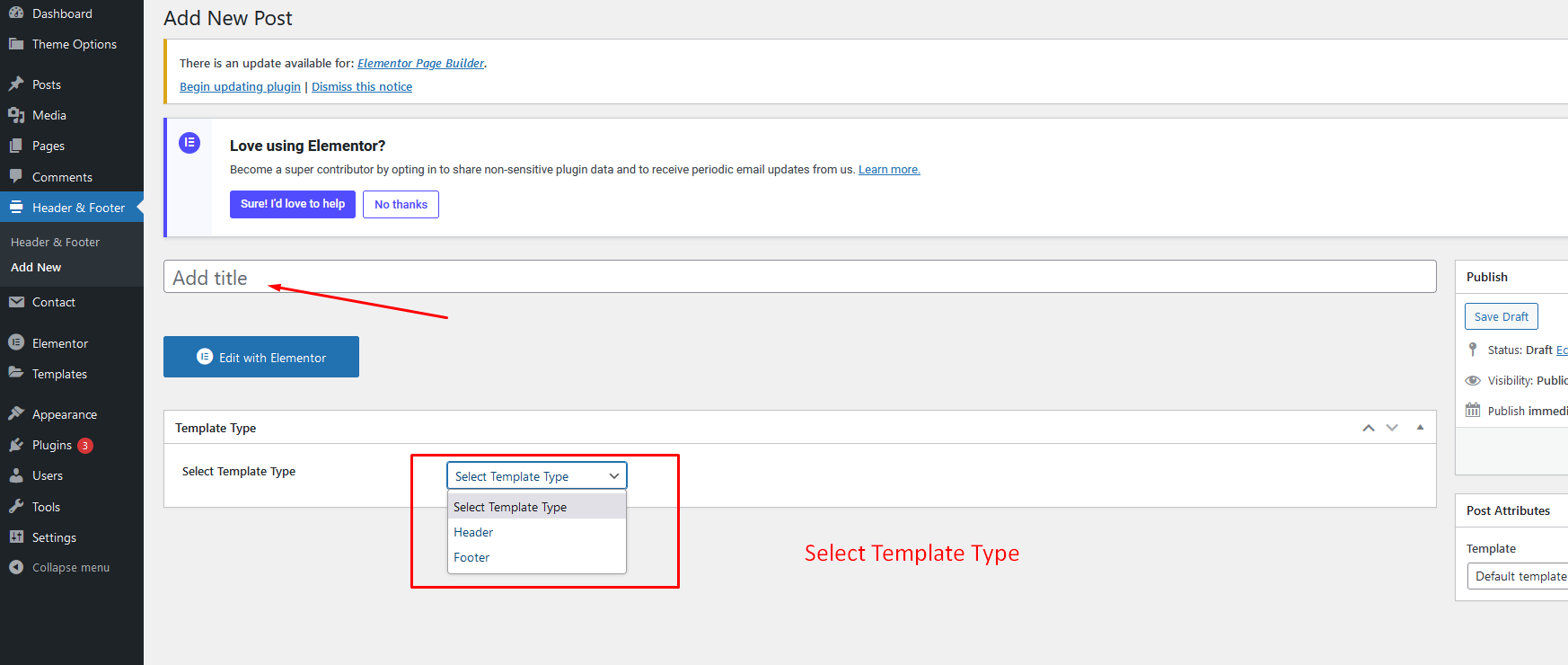Click the Dashboard gauge icon
The image size is (1568, 665).
[16, 13]
